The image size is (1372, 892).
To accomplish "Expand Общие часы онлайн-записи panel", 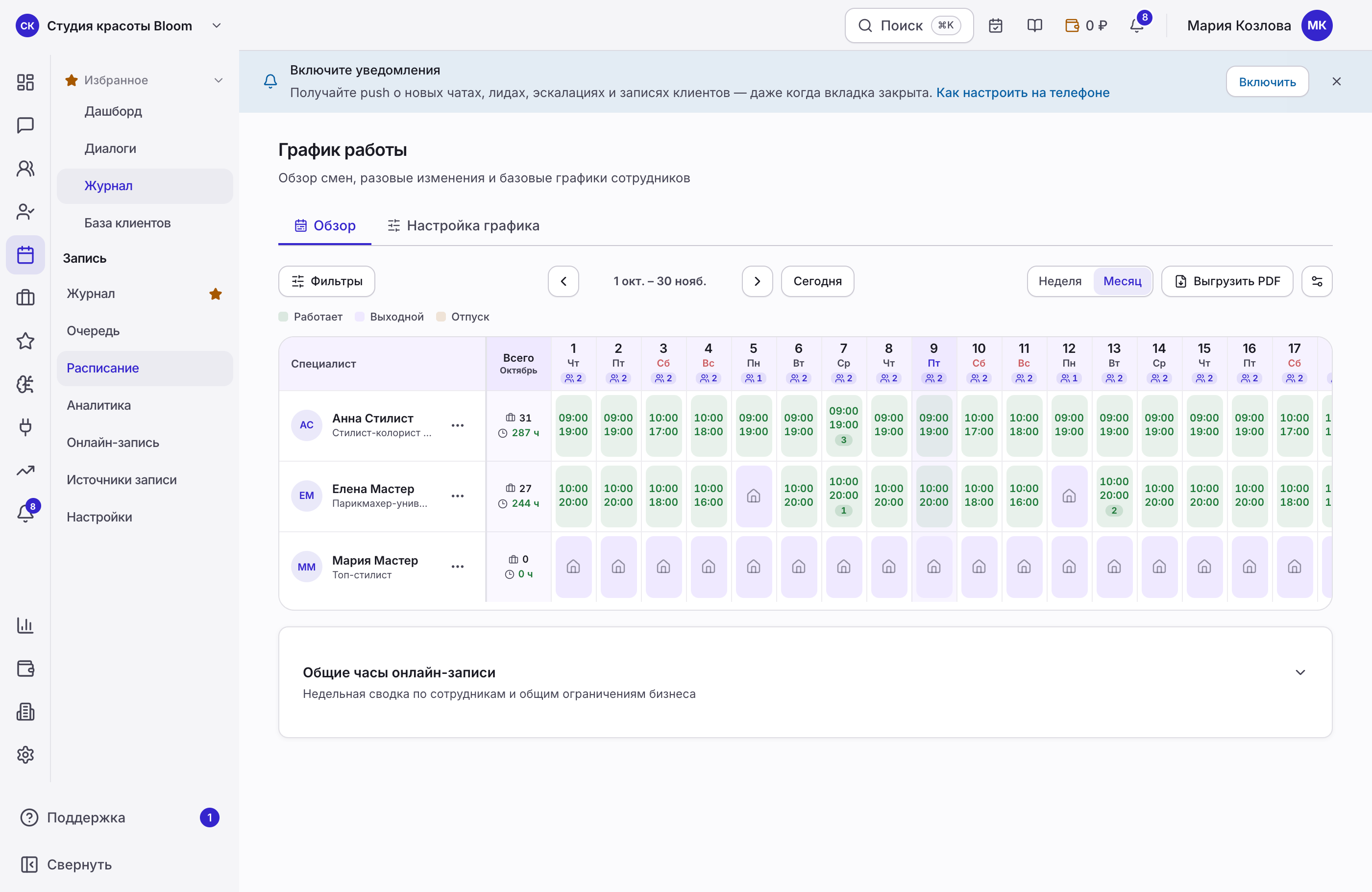I will (x=1300, y=672).
